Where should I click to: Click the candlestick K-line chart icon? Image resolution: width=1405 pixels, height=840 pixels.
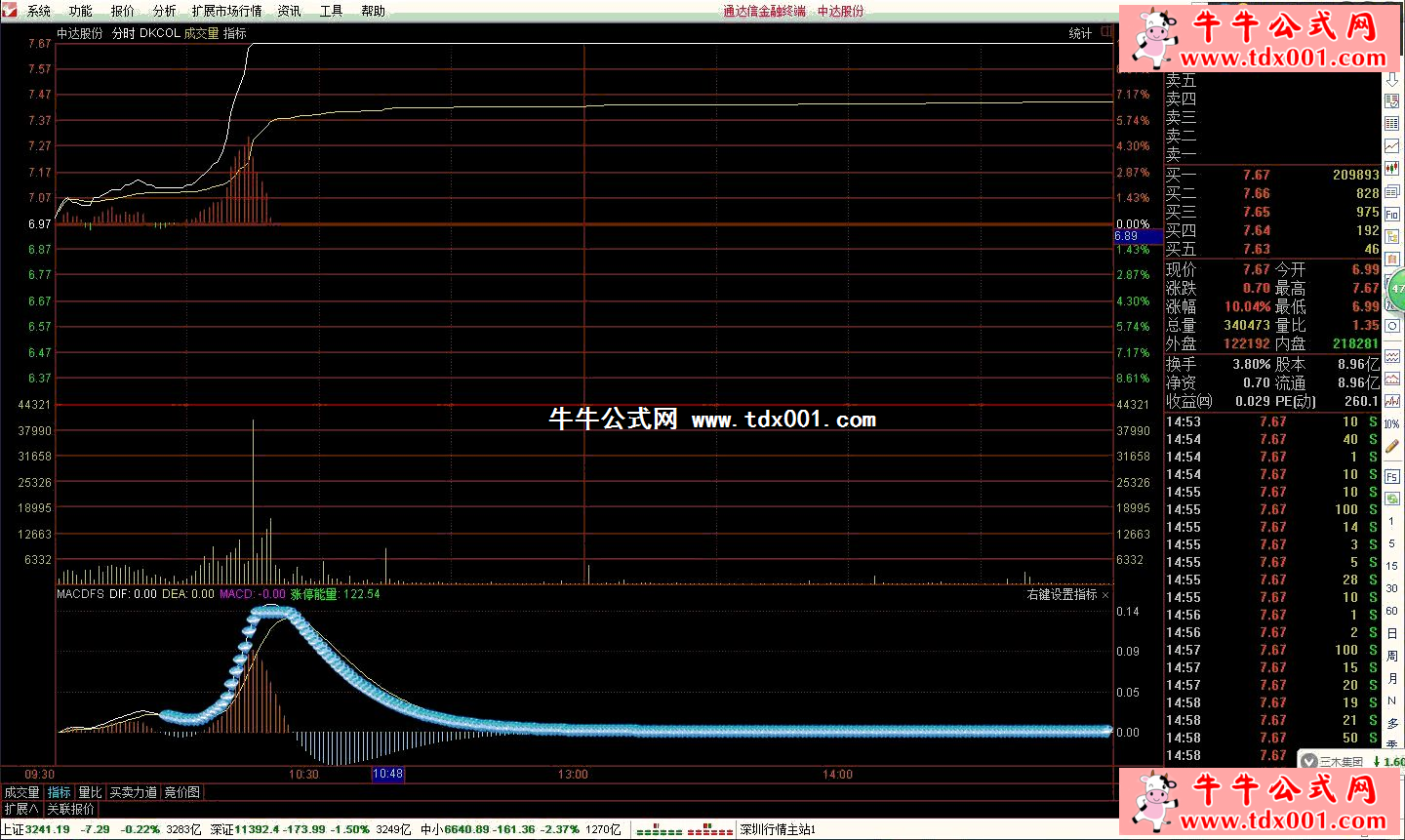click(x=1392, y=169)
